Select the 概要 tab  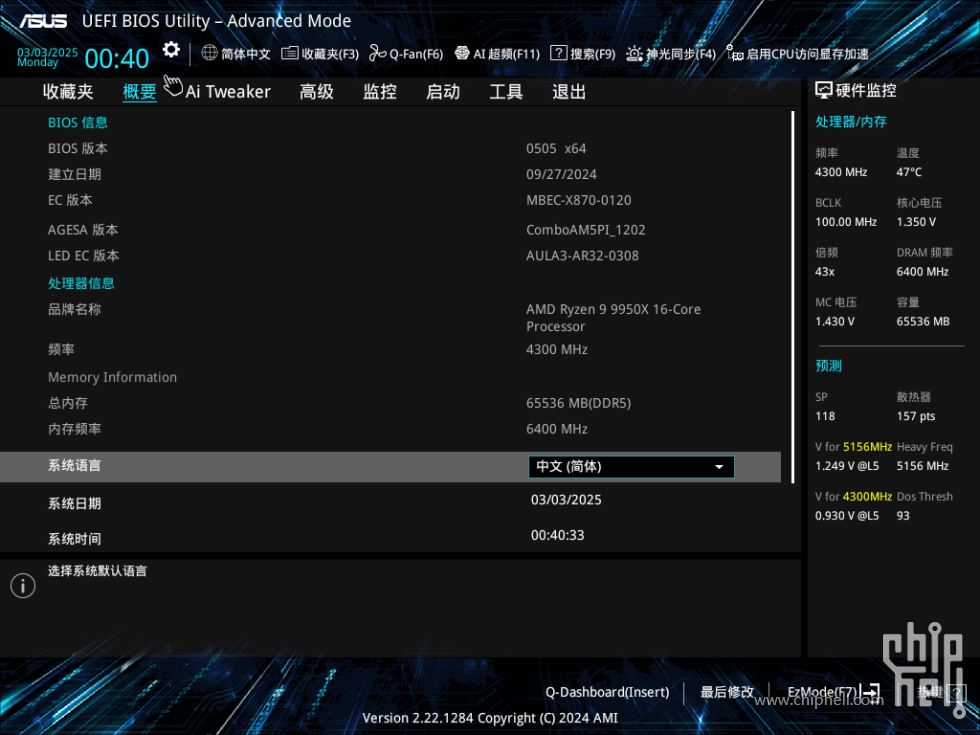click(139, 92)
